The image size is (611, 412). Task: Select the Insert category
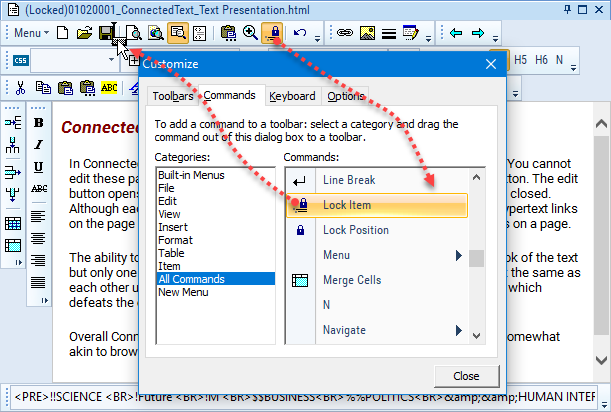tap(173, 227)
